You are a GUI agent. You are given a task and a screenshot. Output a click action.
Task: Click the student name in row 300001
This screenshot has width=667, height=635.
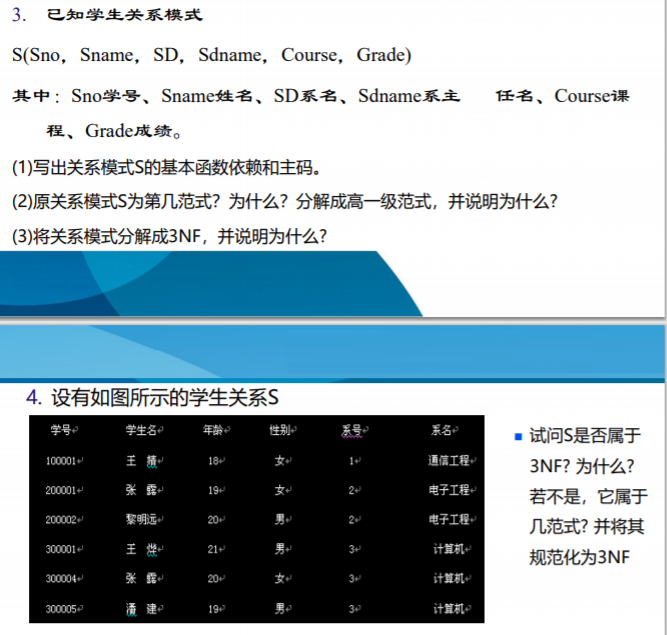pyautogui.click(x=143, y=549)
